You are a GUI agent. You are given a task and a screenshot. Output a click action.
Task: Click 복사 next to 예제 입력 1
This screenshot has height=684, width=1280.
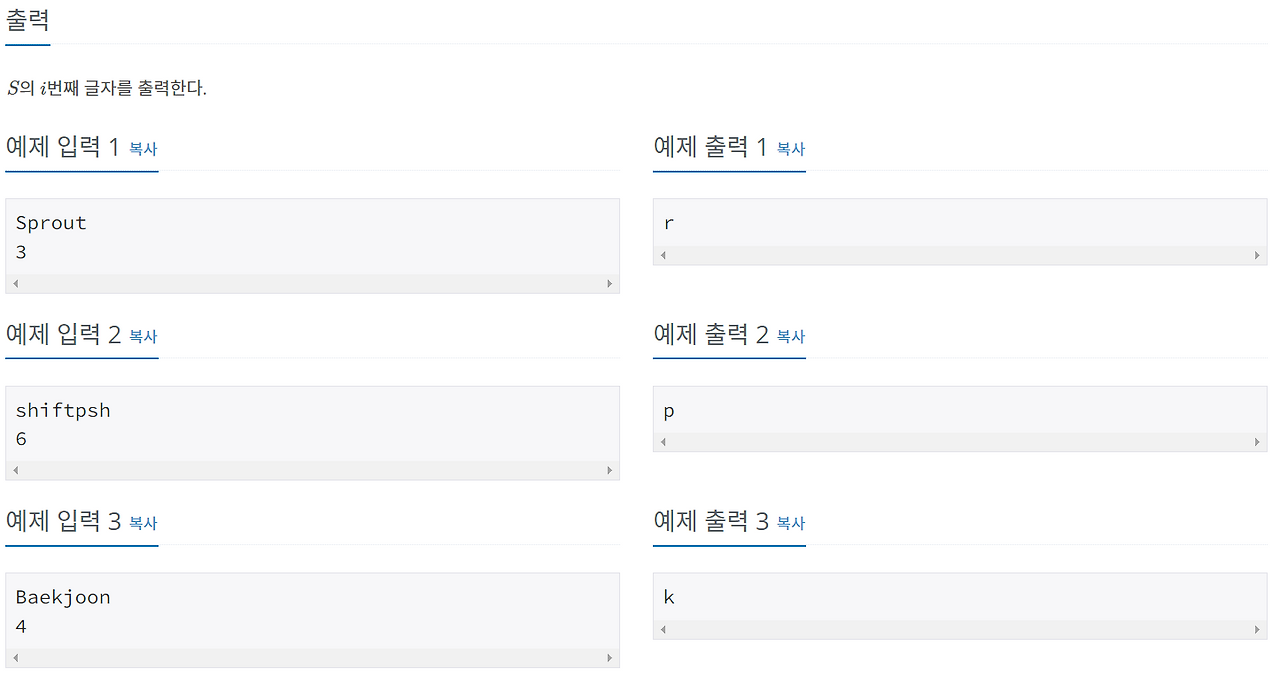[x=141, y=149]
